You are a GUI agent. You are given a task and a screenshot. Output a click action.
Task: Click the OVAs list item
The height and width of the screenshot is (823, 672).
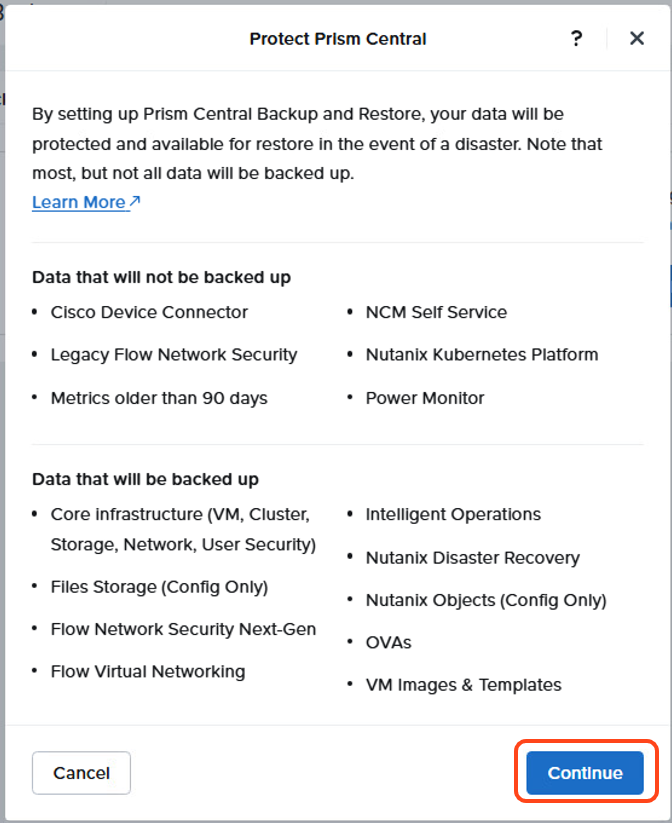pos(388,642)
